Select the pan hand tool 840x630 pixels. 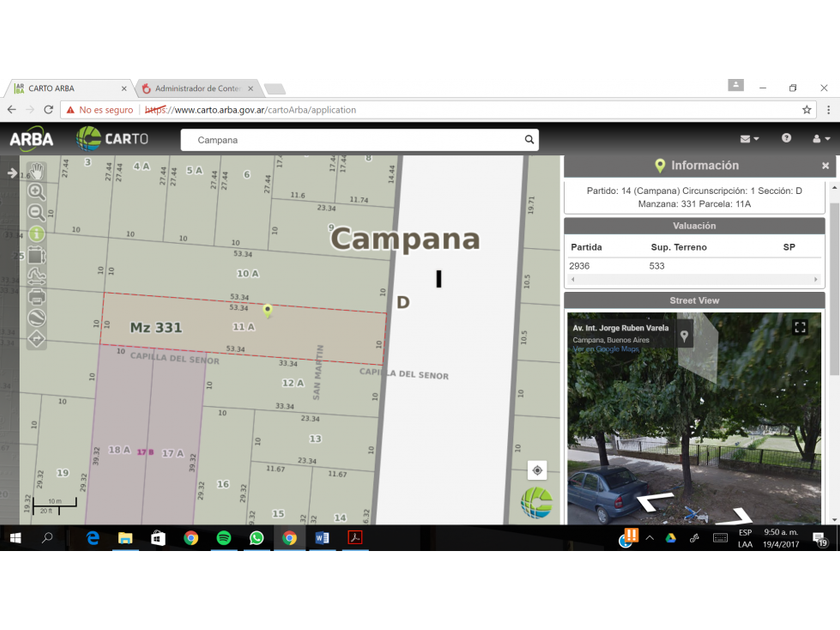click(x=36, y=171)
